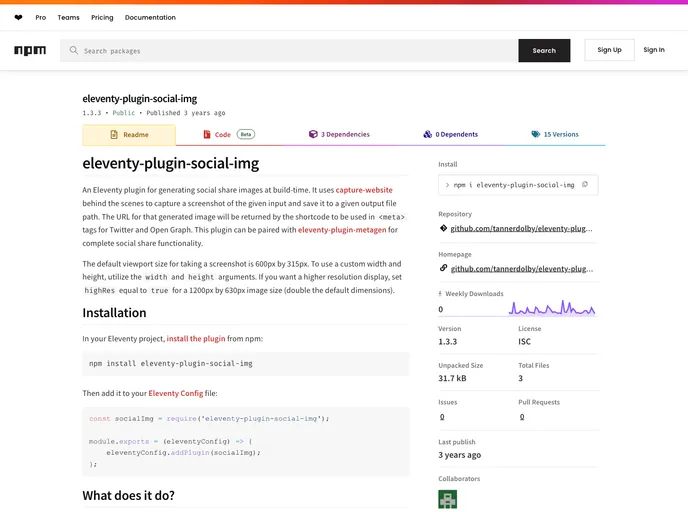The image size is (688, 512).
Task: Click the 'eleventyConfig.addPlugin(socialImg);' code line
Action: coord(183,453)
